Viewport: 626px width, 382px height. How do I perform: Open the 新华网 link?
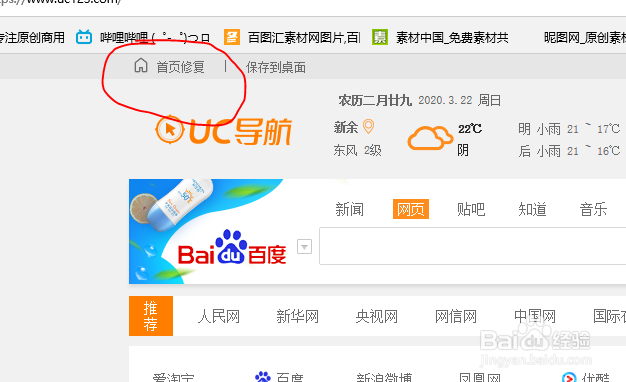coord(297,316)
